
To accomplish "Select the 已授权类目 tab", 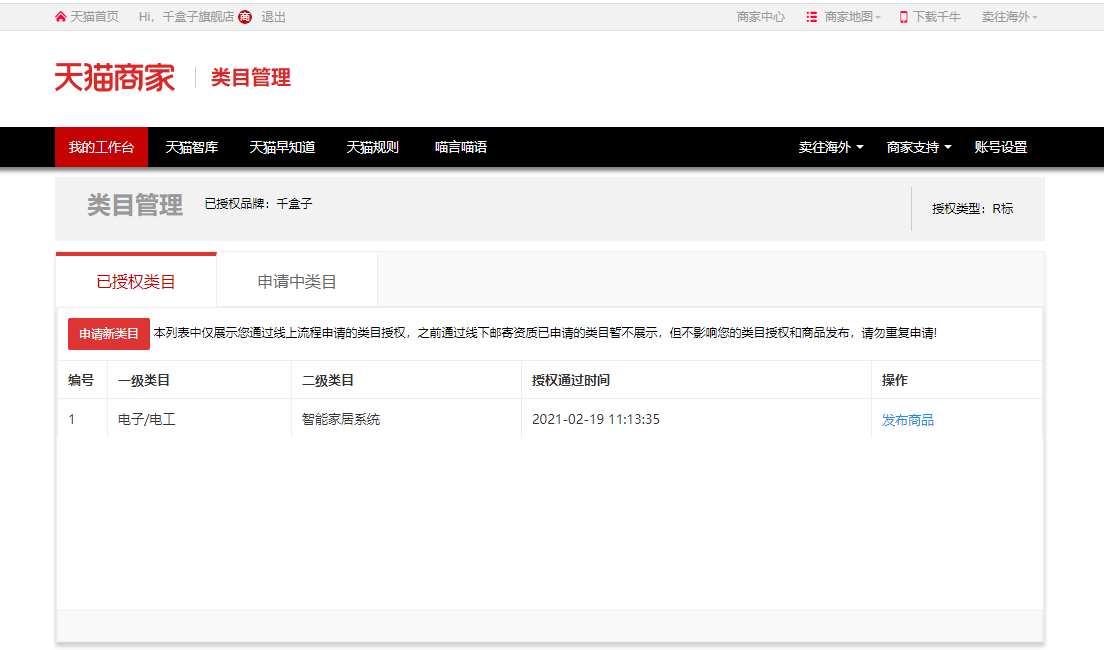I will [x=136, y=282].
